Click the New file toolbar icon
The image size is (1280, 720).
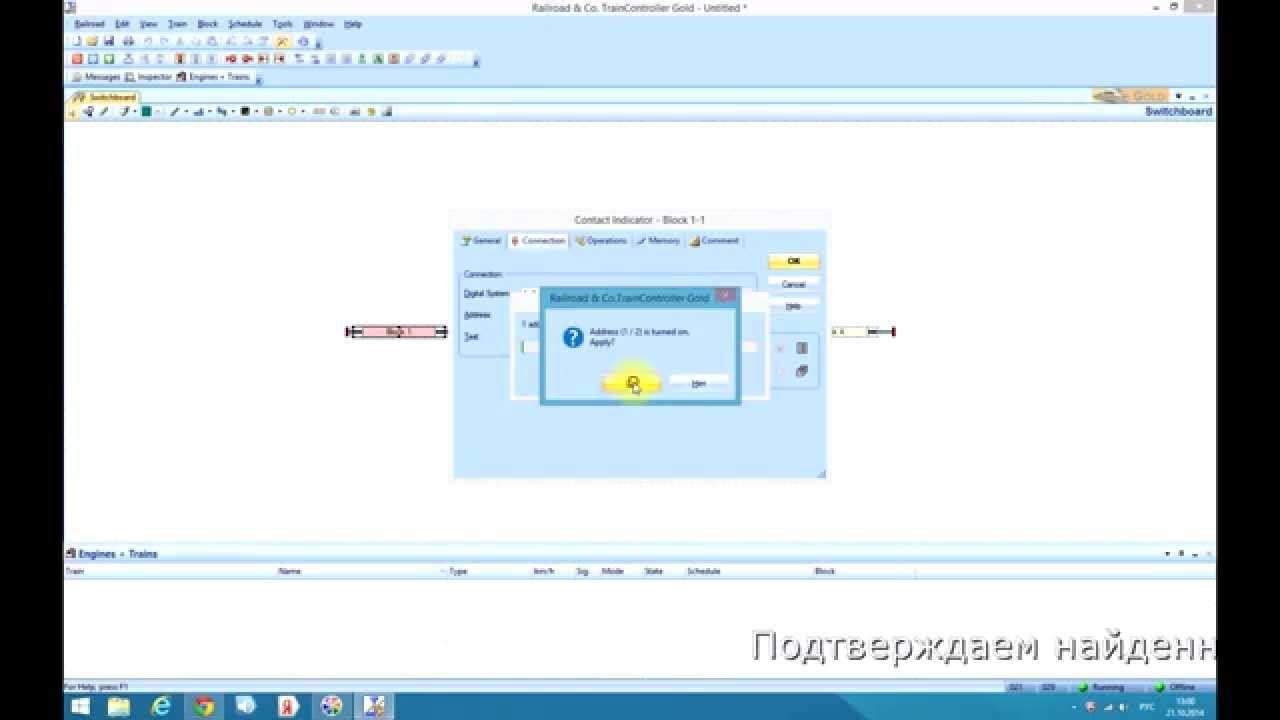pos(77,42)
